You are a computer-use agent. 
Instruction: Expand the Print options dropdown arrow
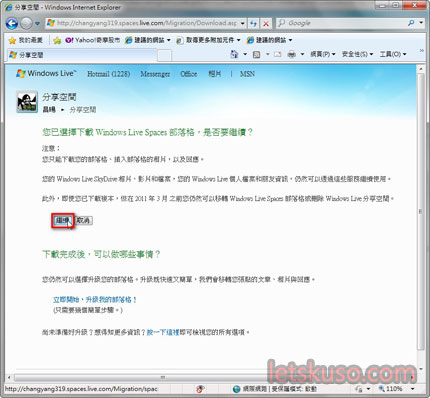pos(302,54)
